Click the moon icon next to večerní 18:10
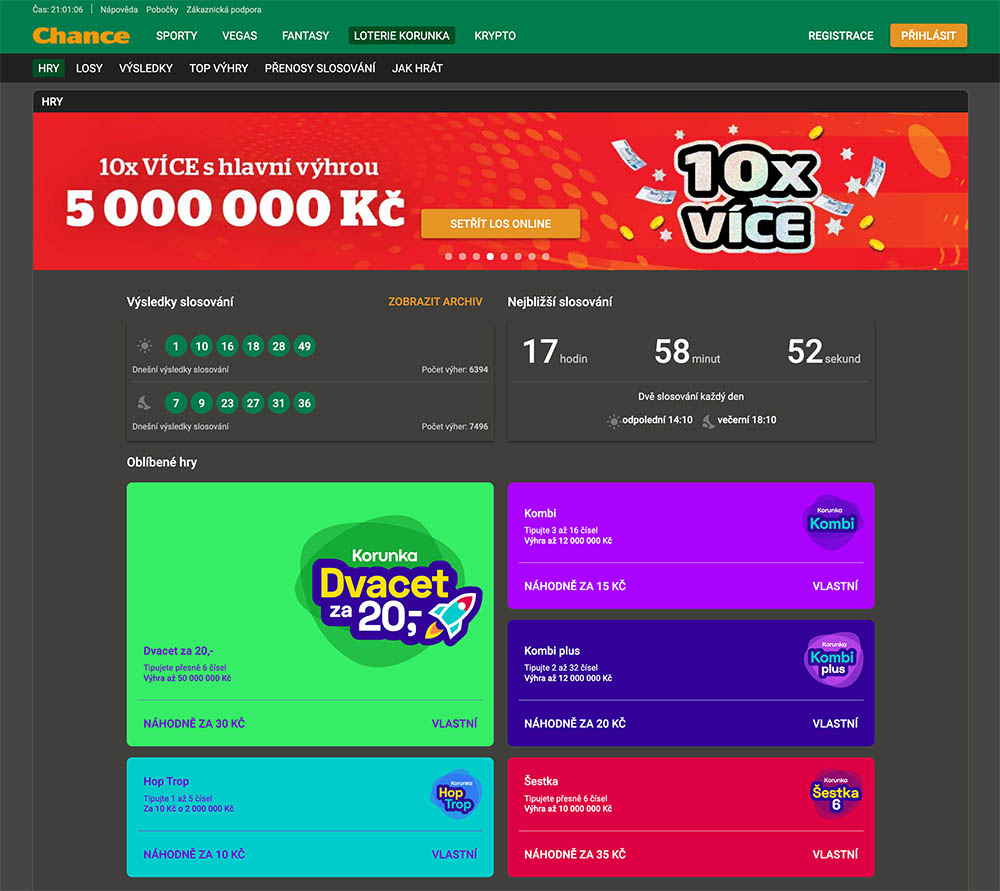Image resolution: width=1000 pixels, height=891 pixels. pos(708,420)
